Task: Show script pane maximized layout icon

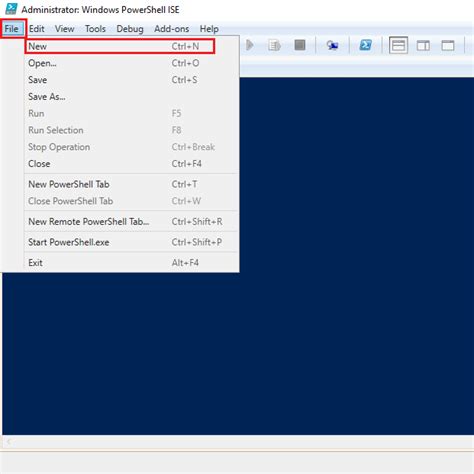Action: tap(448, 45)
